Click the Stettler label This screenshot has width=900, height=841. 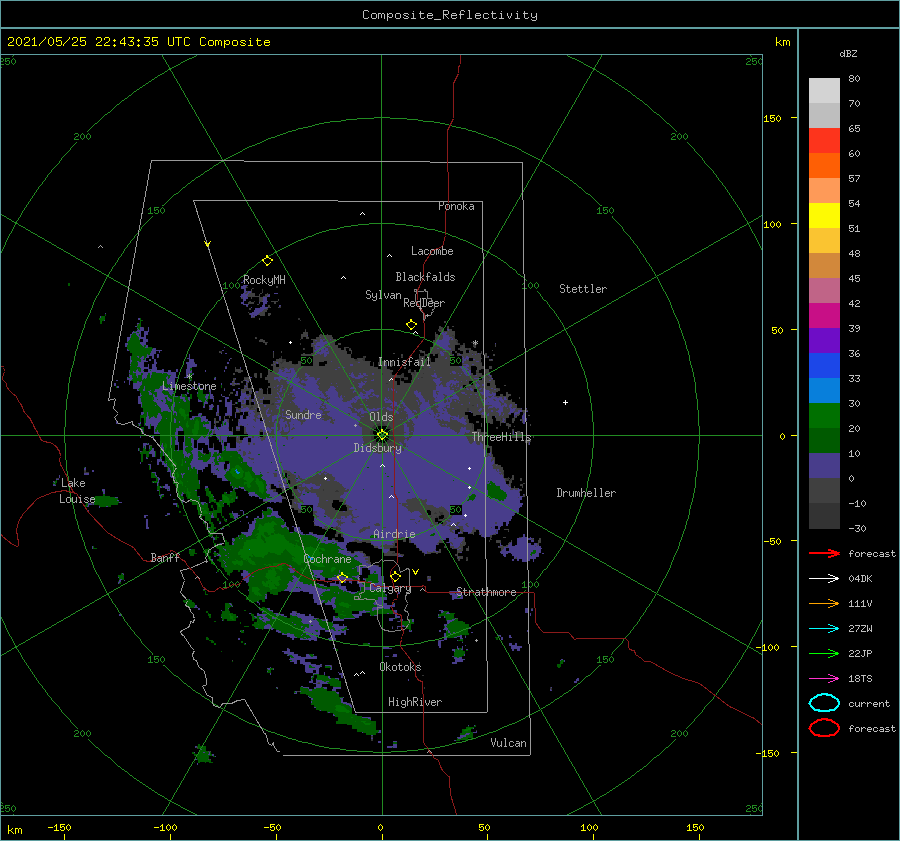[583, 289]
